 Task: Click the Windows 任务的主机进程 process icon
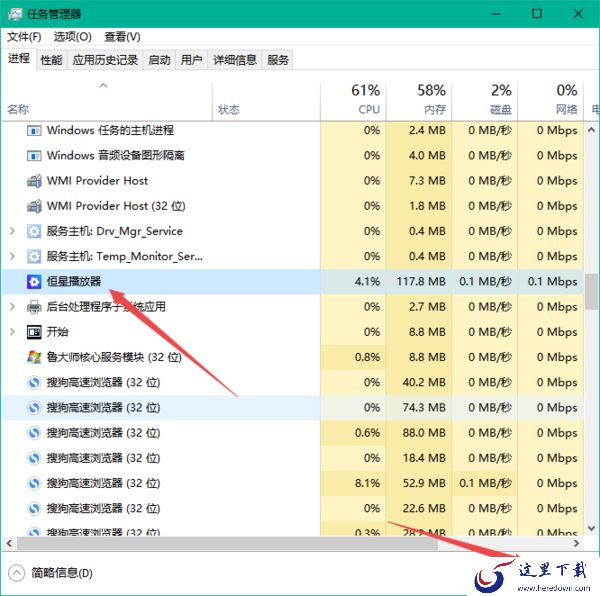34,131
